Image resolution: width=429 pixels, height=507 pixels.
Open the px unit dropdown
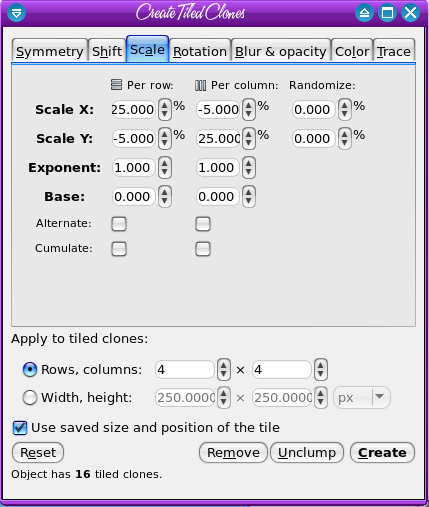point(362,397)
